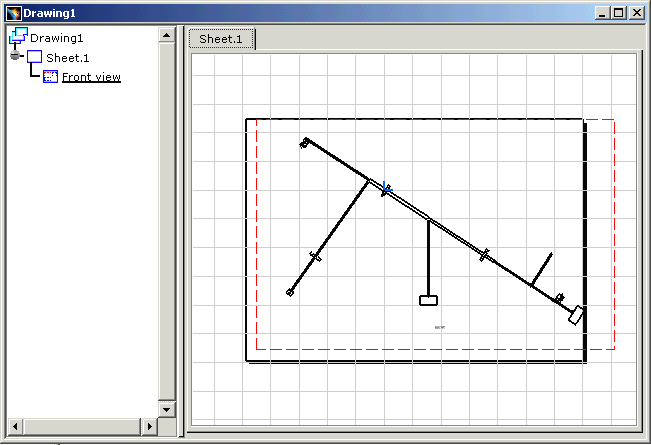This screenshot has height=445, width=651.
Task: Maximize the Drawing1 window
Action: tap(618, 13)
